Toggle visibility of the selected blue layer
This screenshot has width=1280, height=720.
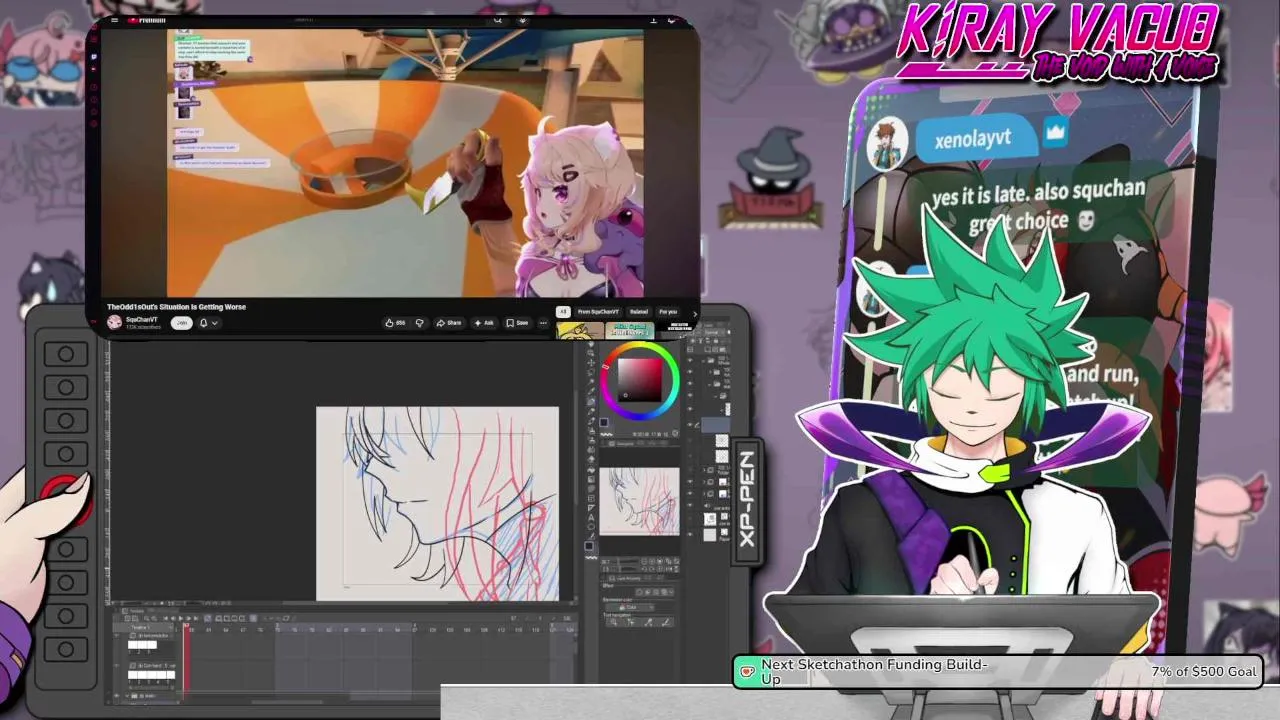click(x=690, y=425)
